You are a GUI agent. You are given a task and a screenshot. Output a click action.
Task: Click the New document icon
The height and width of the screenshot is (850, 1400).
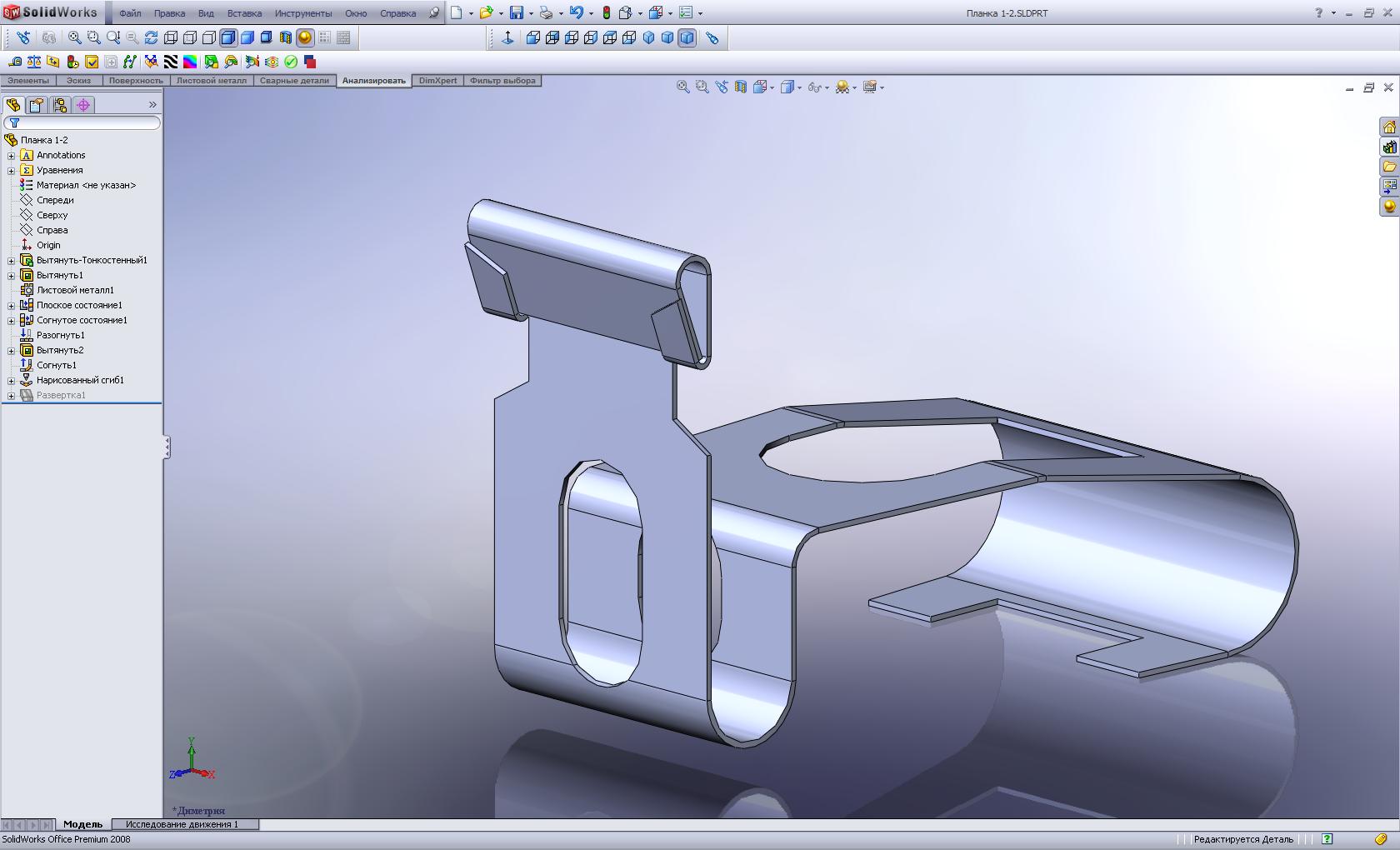[x=457, y=12]
